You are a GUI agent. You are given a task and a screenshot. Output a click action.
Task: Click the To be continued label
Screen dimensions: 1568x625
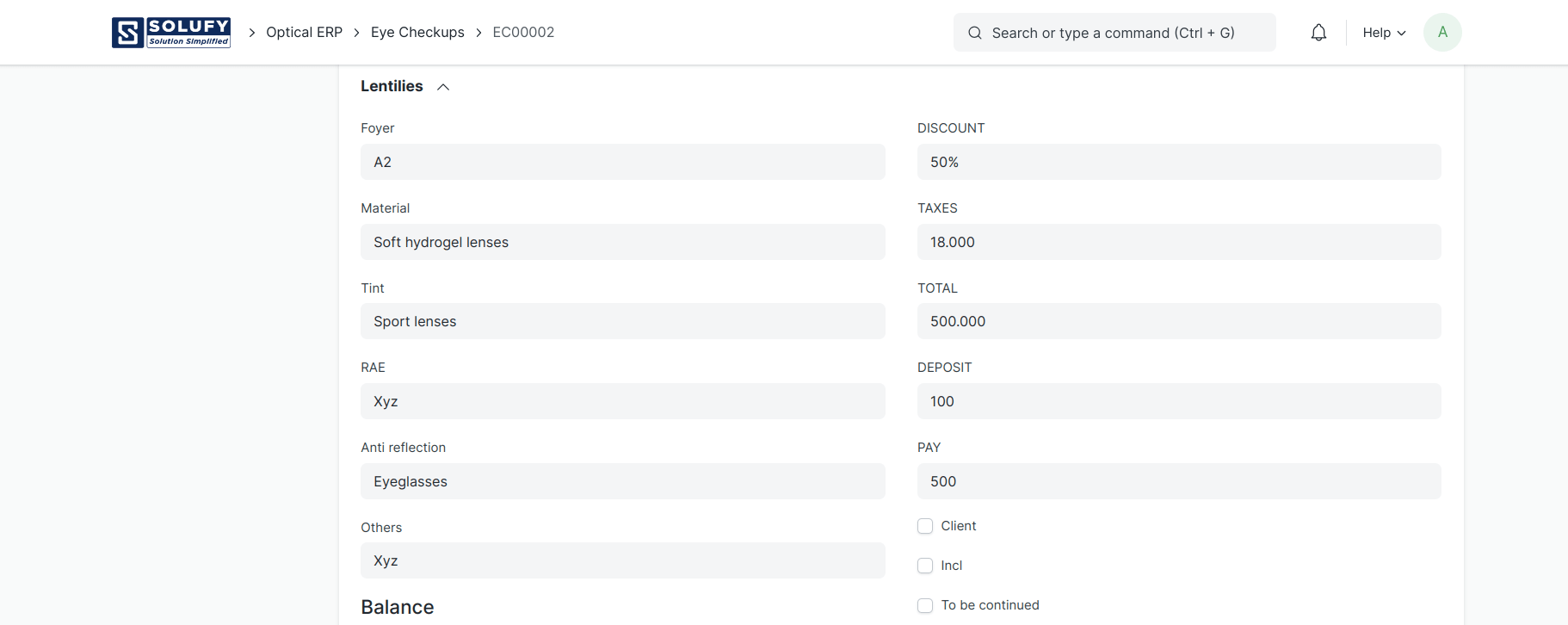990,605
